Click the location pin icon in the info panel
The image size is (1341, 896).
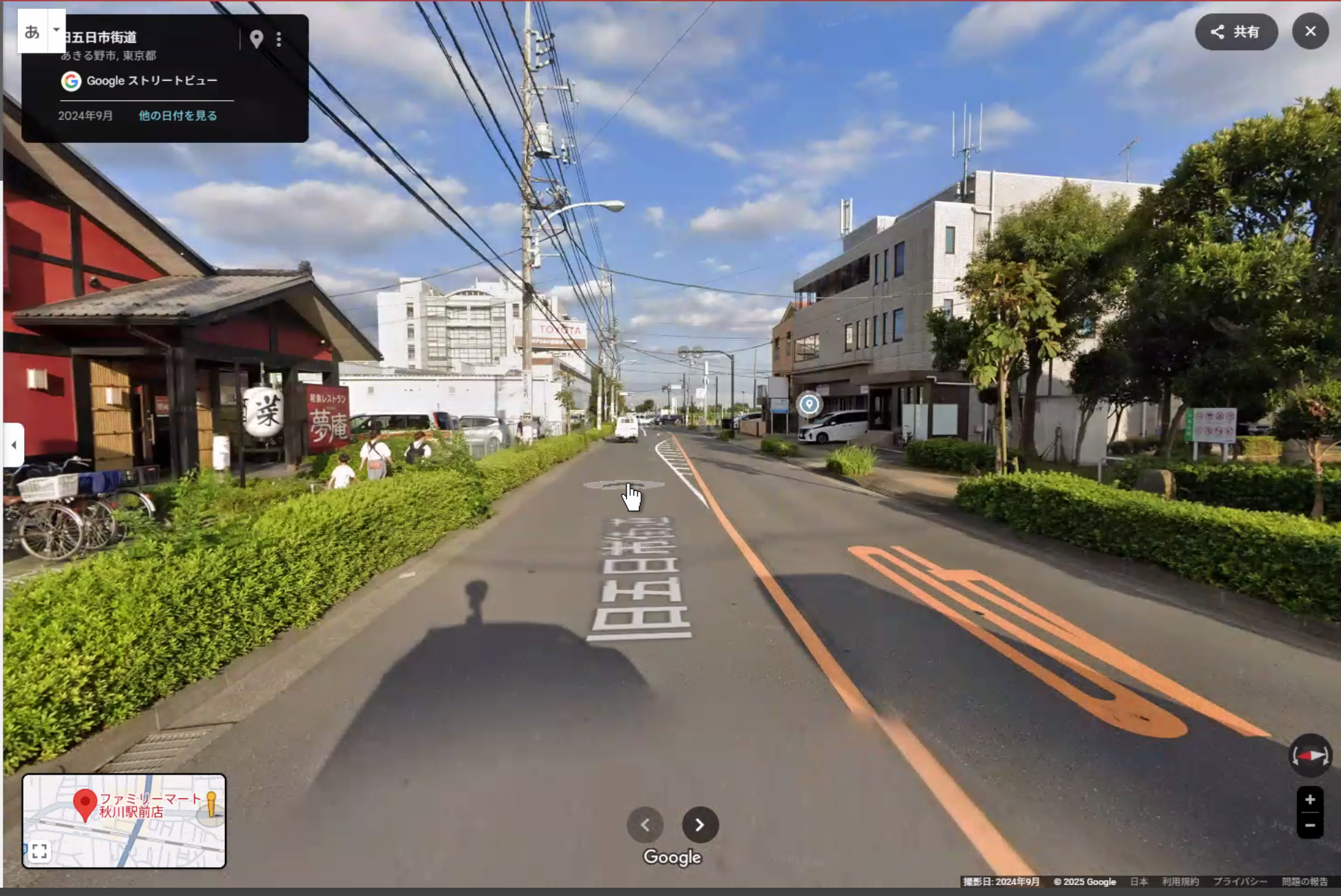point(256,39)
